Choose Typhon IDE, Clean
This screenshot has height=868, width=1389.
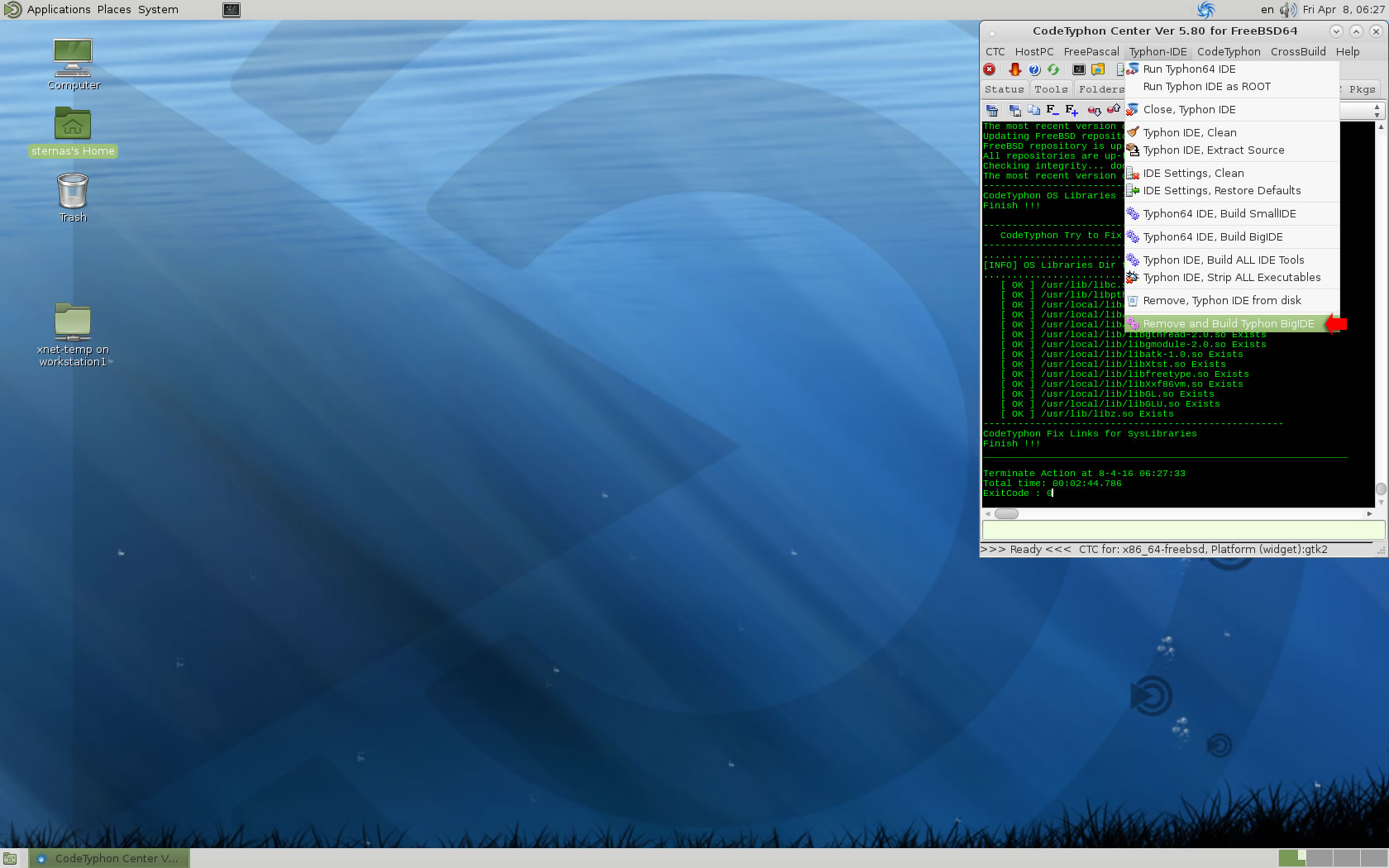point(1232,133)
